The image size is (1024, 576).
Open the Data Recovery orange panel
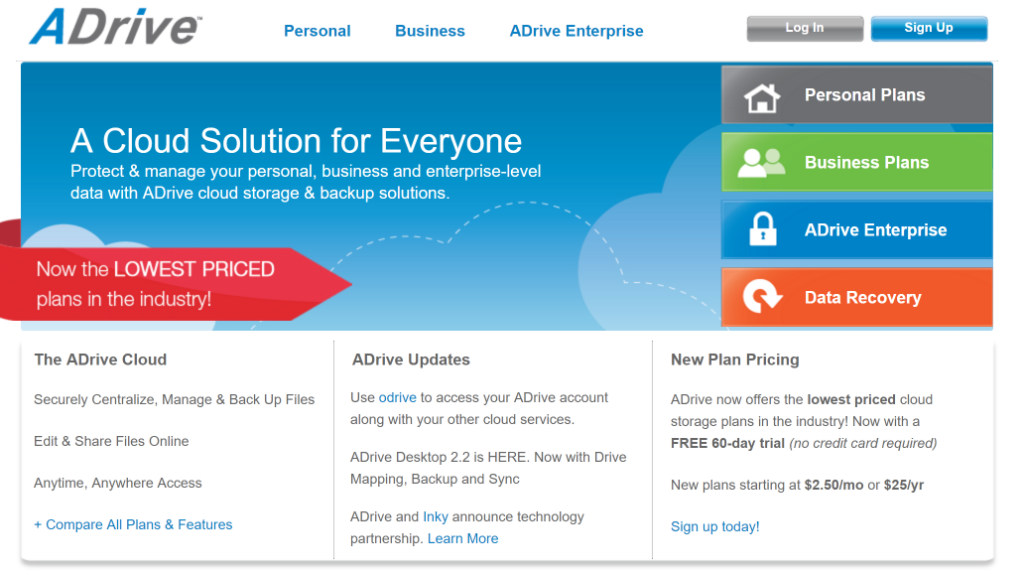coord(870,297)
